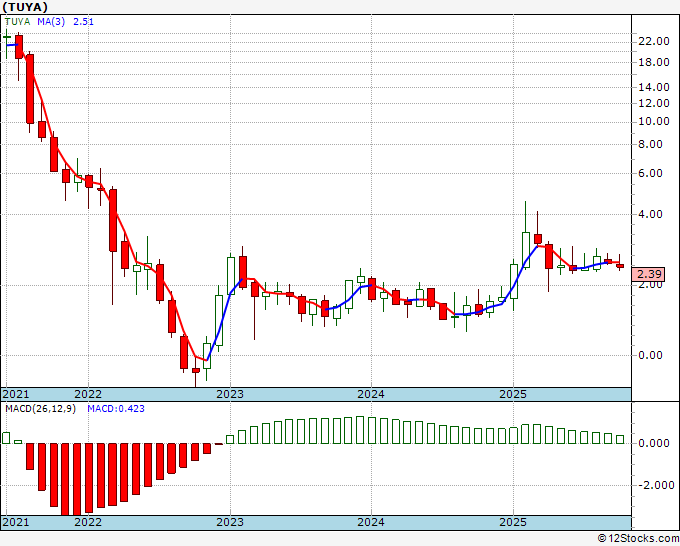Screen dimensions: 680x546
Task: Click the (TUYA) chart title
Action: pos(25,7)
